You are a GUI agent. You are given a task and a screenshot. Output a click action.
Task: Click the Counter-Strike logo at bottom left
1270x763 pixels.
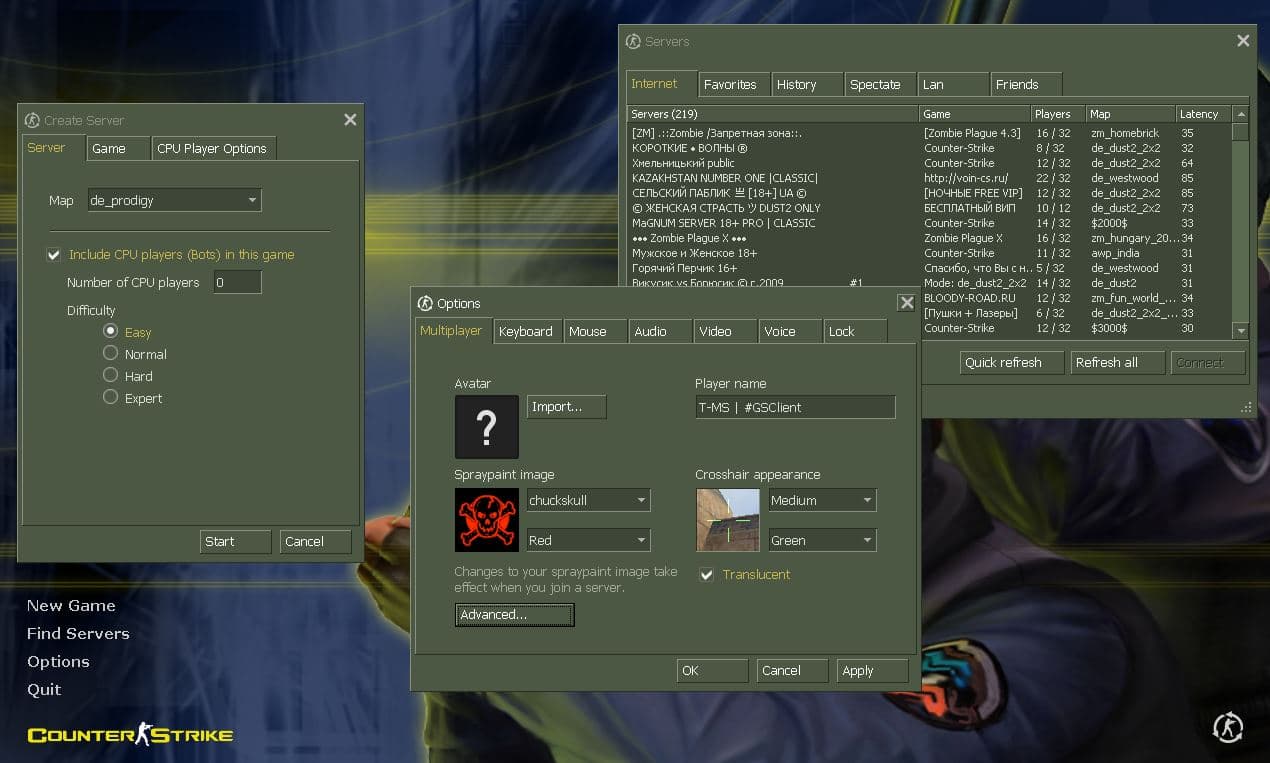coord(130,736)
